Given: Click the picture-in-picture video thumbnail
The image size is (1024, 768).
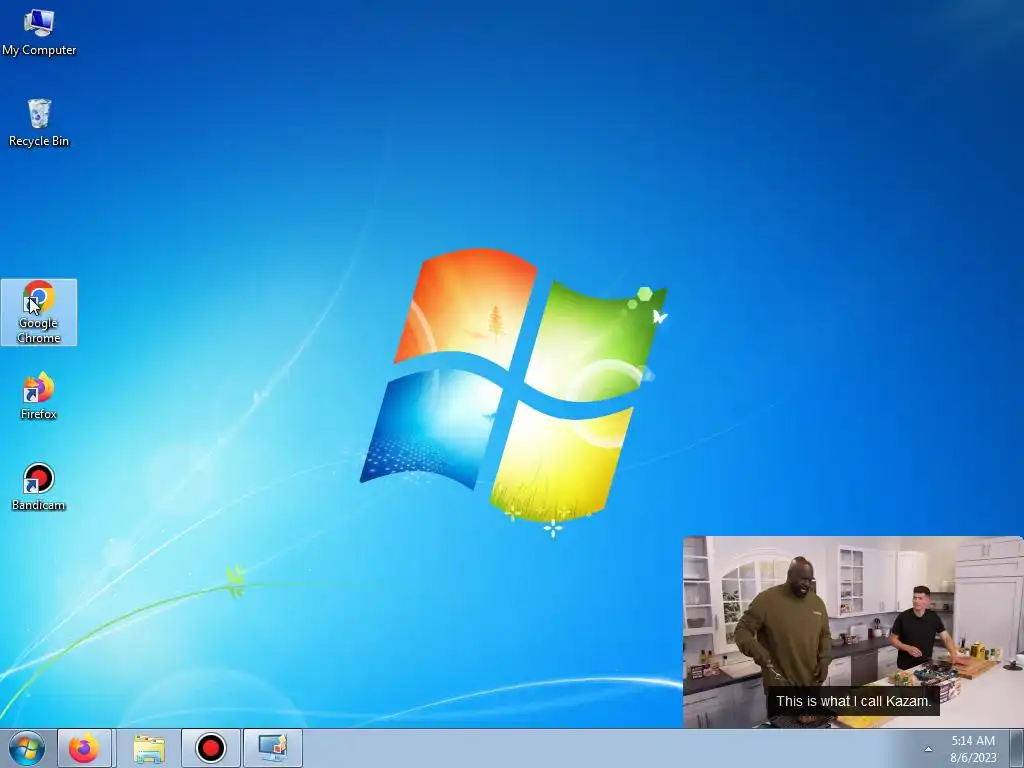Looking at the screenshot, I should point(853,632).
